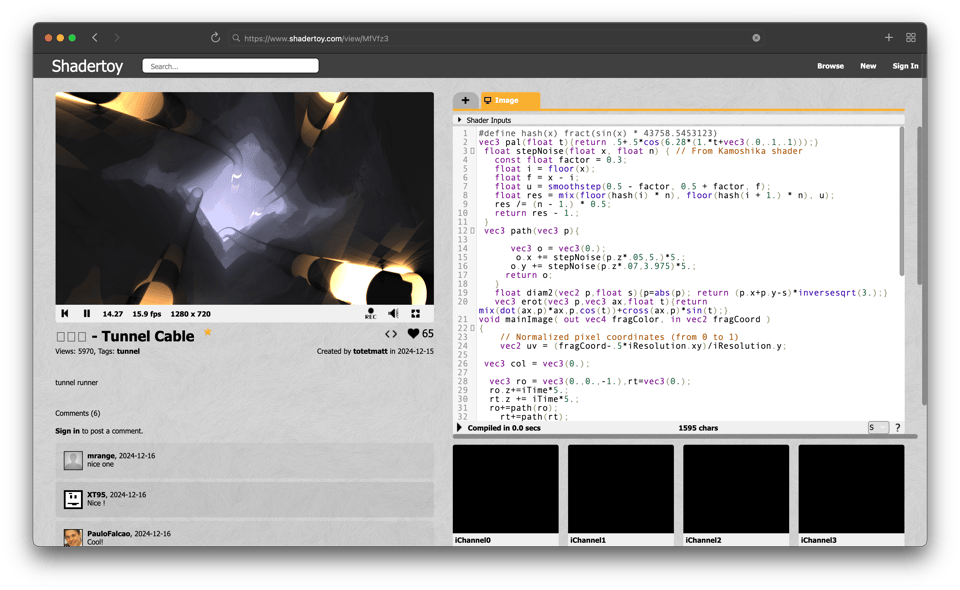This screenshot has height=590, width=960.
Task: Like the shader with the heart icon
Action: pos(413,334)
